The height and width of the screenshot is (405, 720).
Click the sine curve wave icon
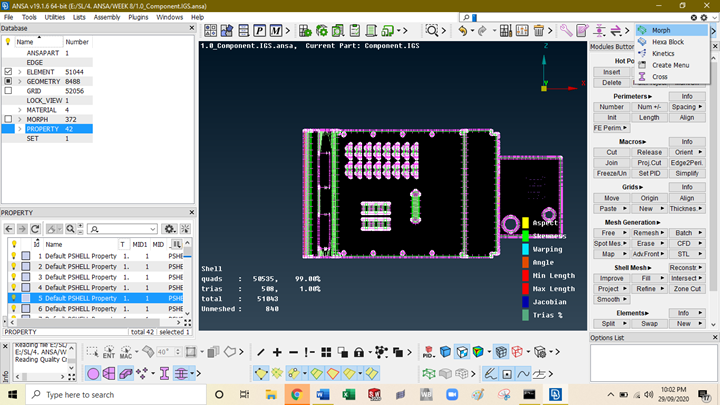click(x=523, y=374)
